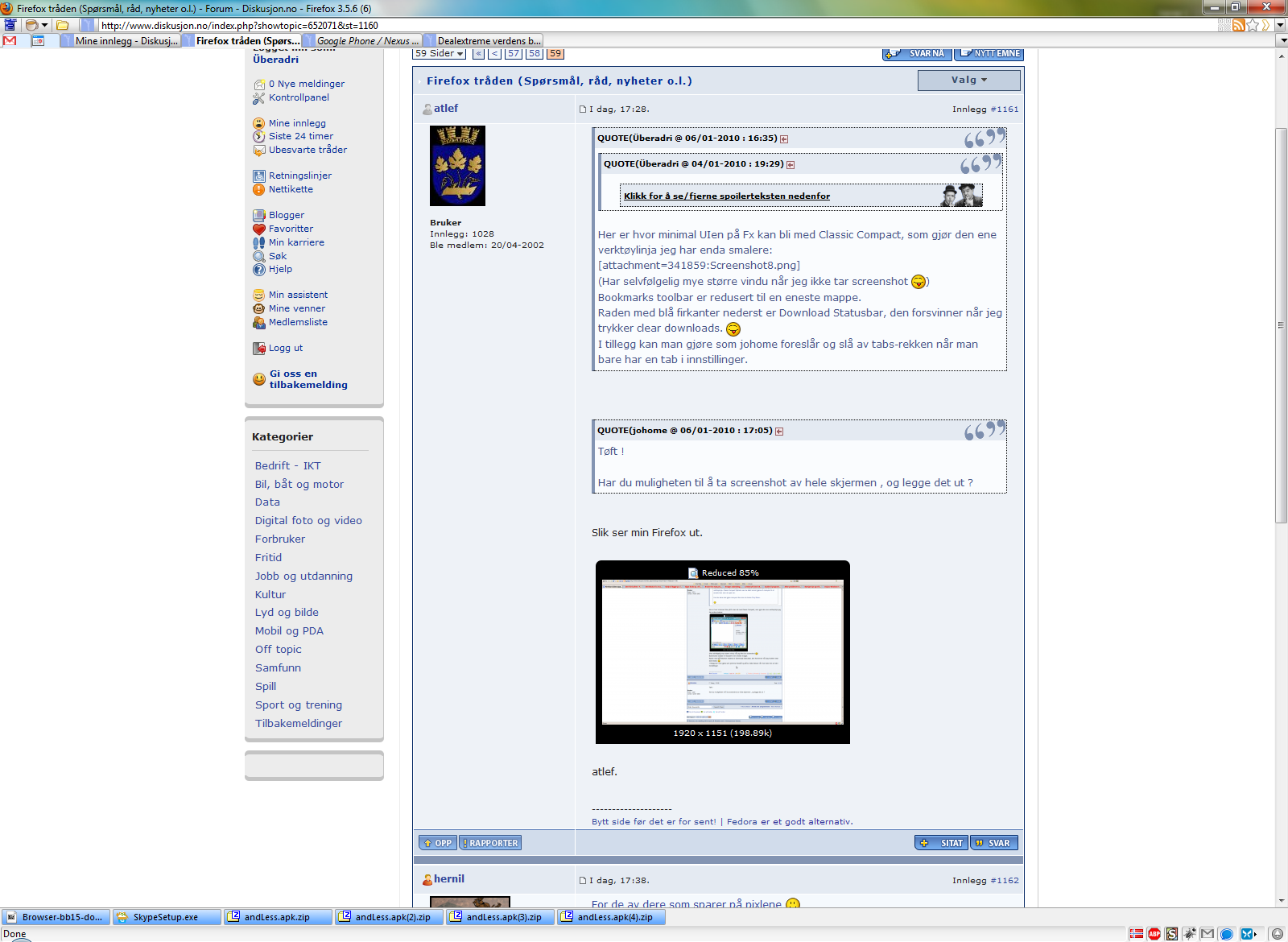Open the Gmail bookmark icon
The image size is (1288, 942).
[10, 40]
